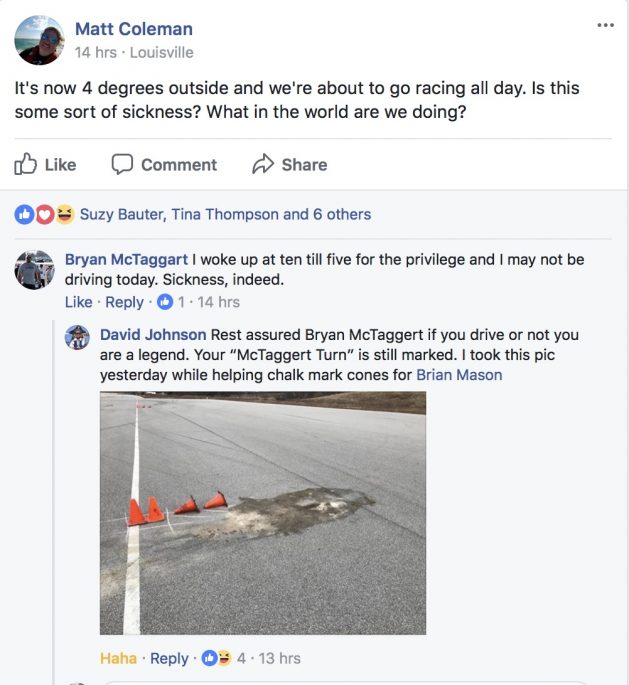The height and width of the screenshot is (685, 629).
Task: Open Bryan McTaggart's profile picture
Action: coord(34,270)
